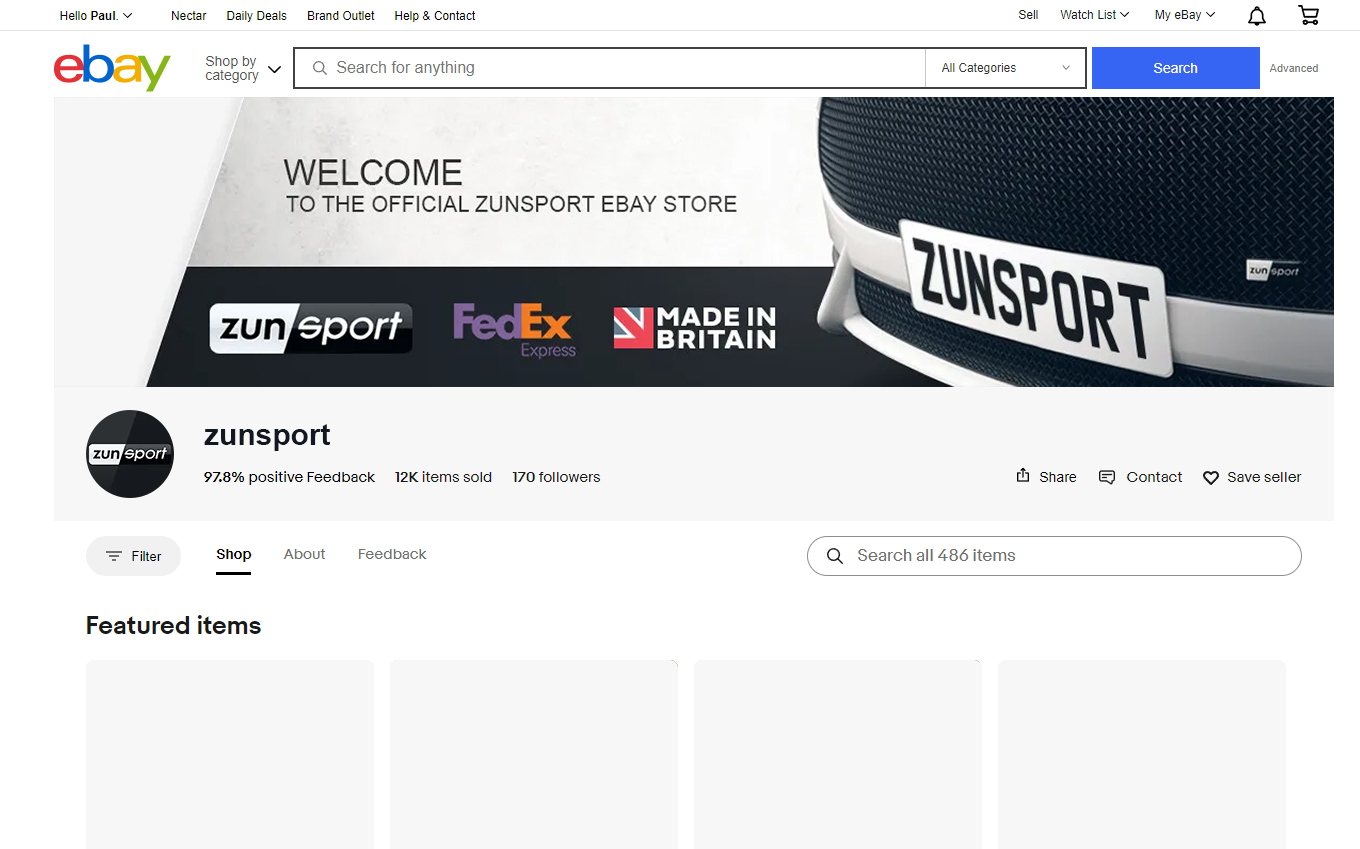Focus the Search all 486 items field
The height and width of the screenshot is (849, 1360).
click(x=1054, y=556)
